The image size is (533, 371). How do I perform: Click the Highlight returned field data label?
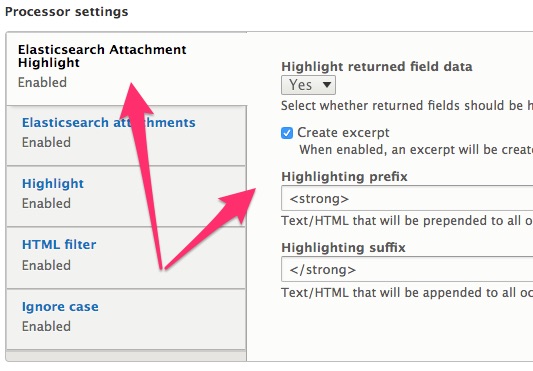pos(377,67)
